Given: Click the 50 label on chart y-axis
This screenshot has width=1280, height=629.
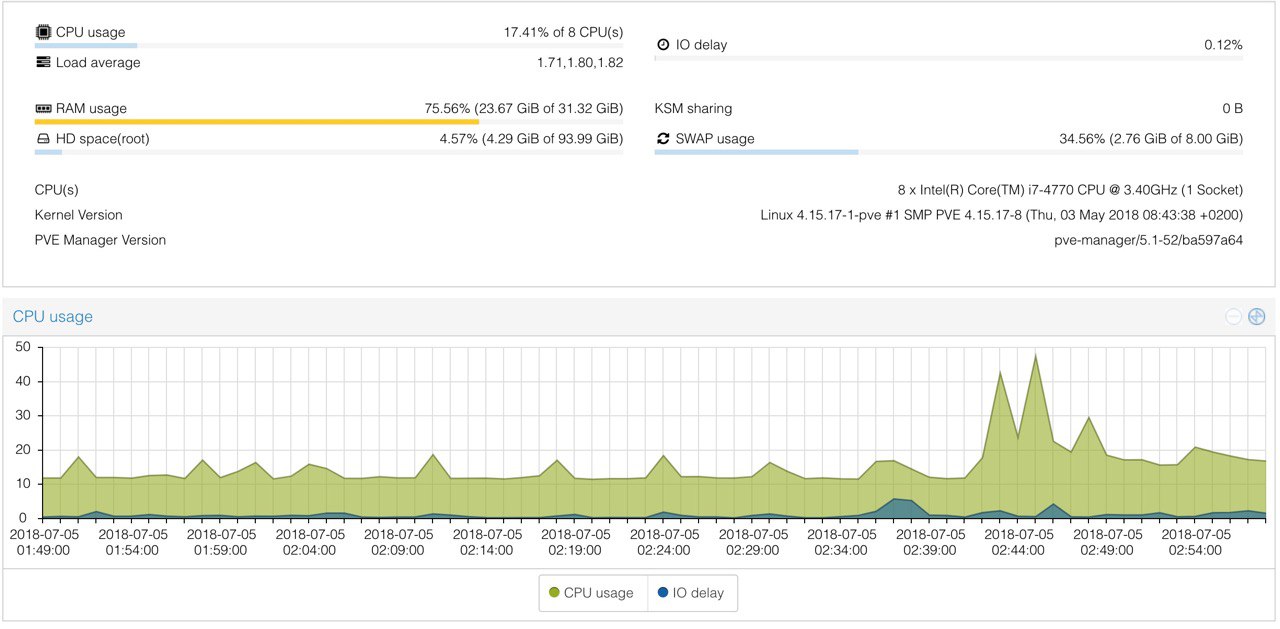Looking at the screenshot, I should pos(24,347).
